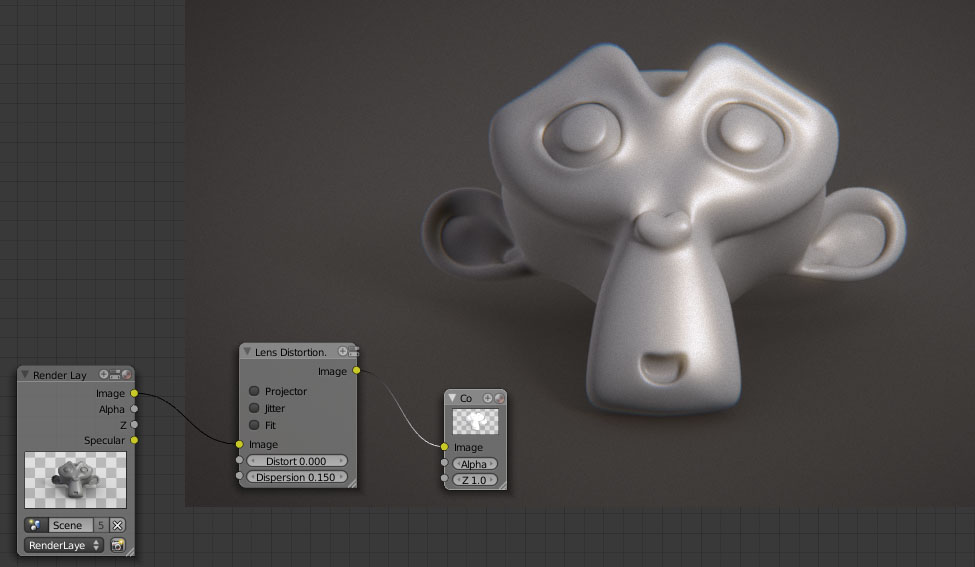
Task: Toggle hidden sockets with Lens Distortion plus icon
Action: (343, 352)
